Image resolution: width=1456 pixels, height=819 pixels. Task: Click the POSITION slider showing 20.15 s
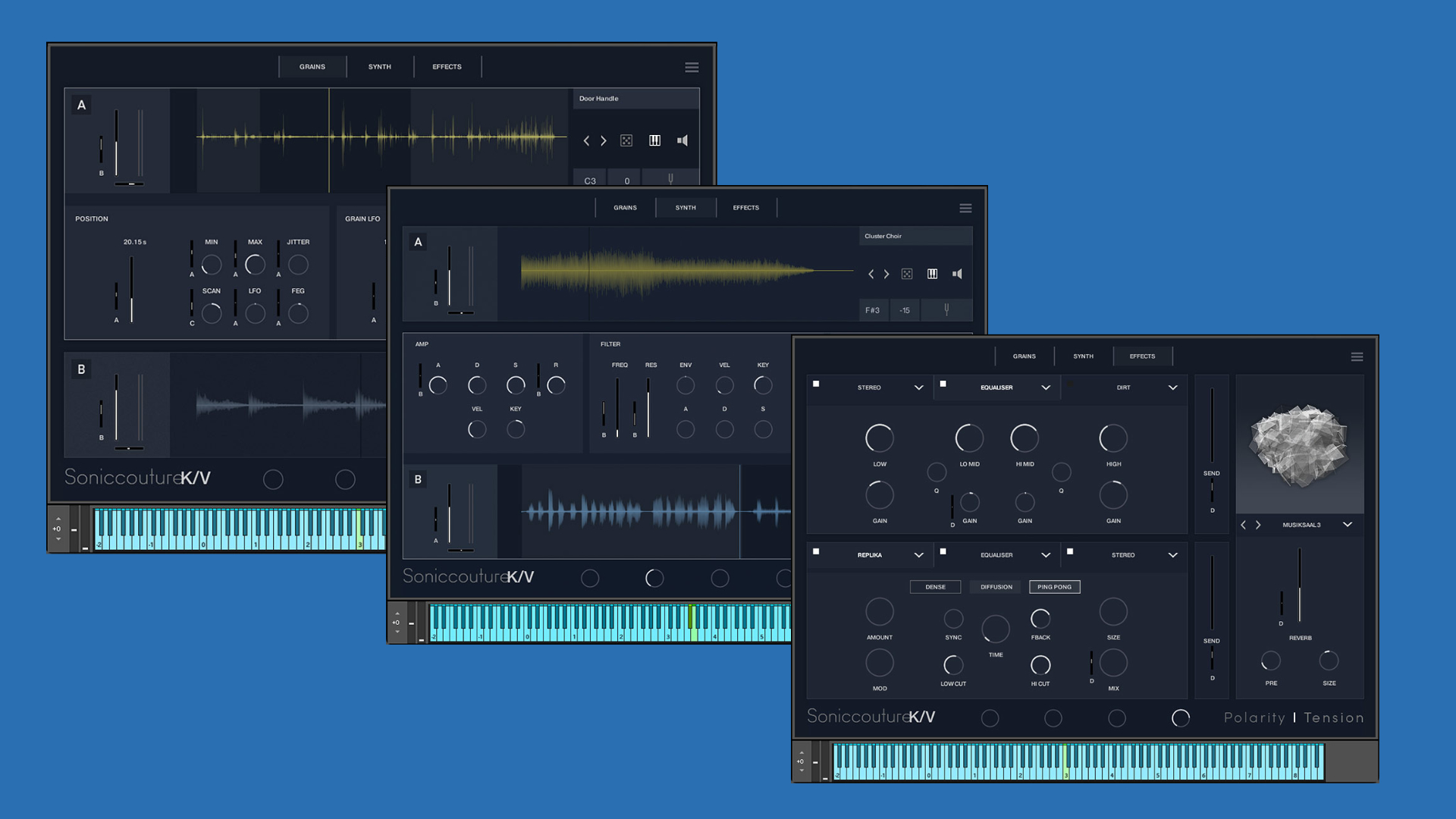click(131, 288)
